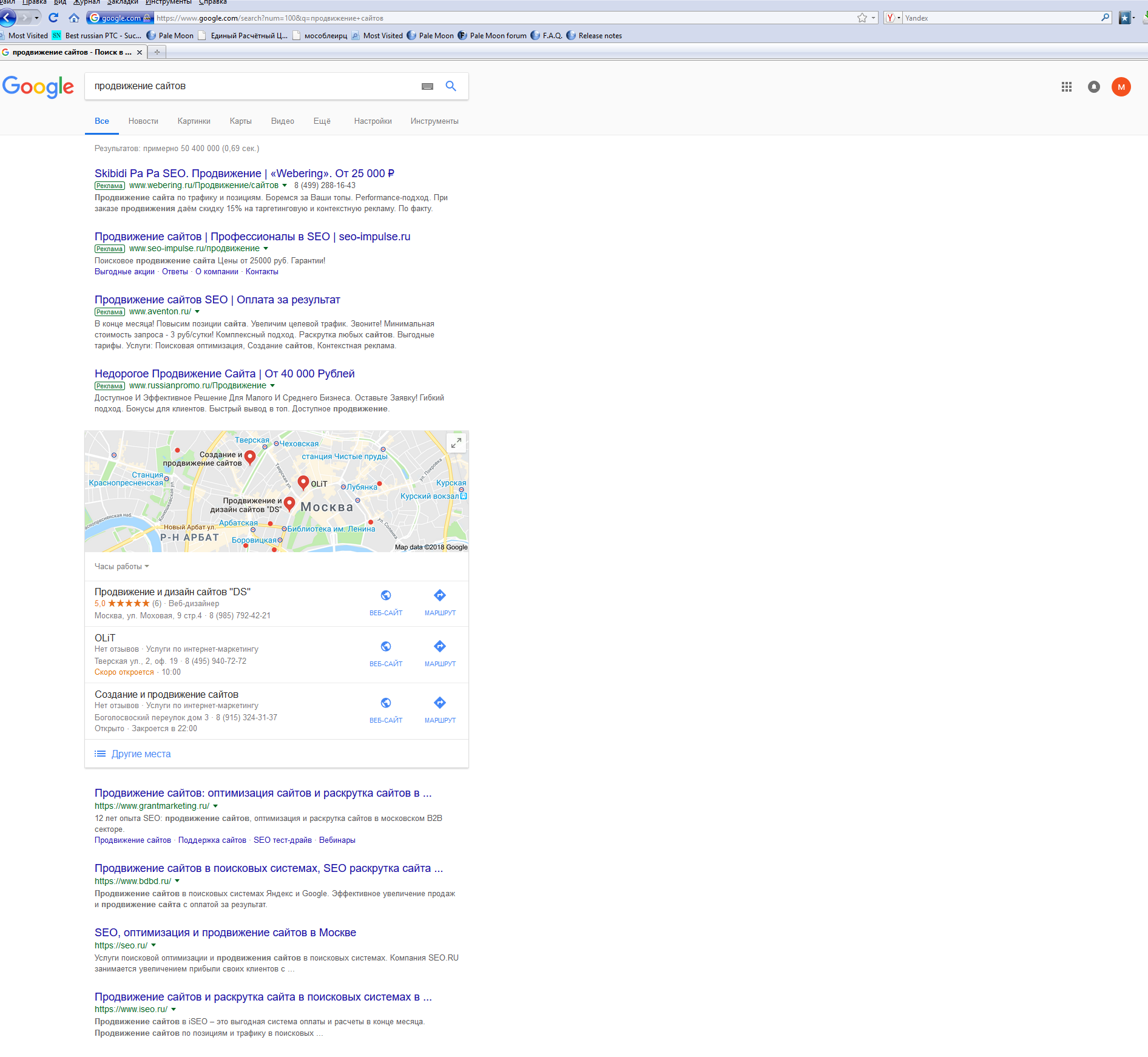Expand the seo-impulse.ru ad dropdown arrow
This screenshot has width=1148, height=1057.
(x=266, y=249)
